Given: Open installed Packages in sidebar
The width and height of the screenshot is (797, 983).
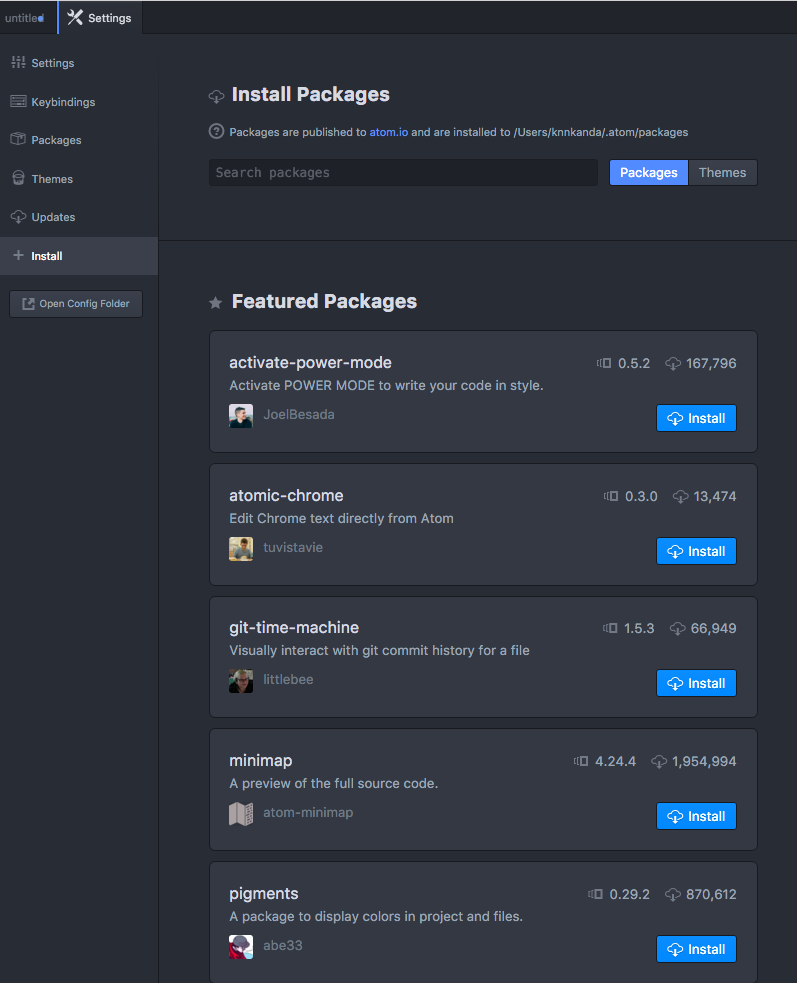Looking at the screenshot, I should tap(55, 140).
